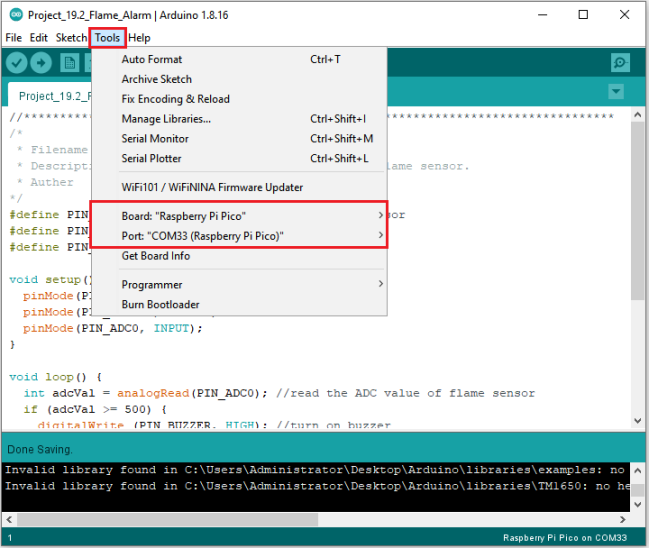The image size is (650, 549).
Task: Click the console line mentioning TM1650
Action: pos(317,486)
